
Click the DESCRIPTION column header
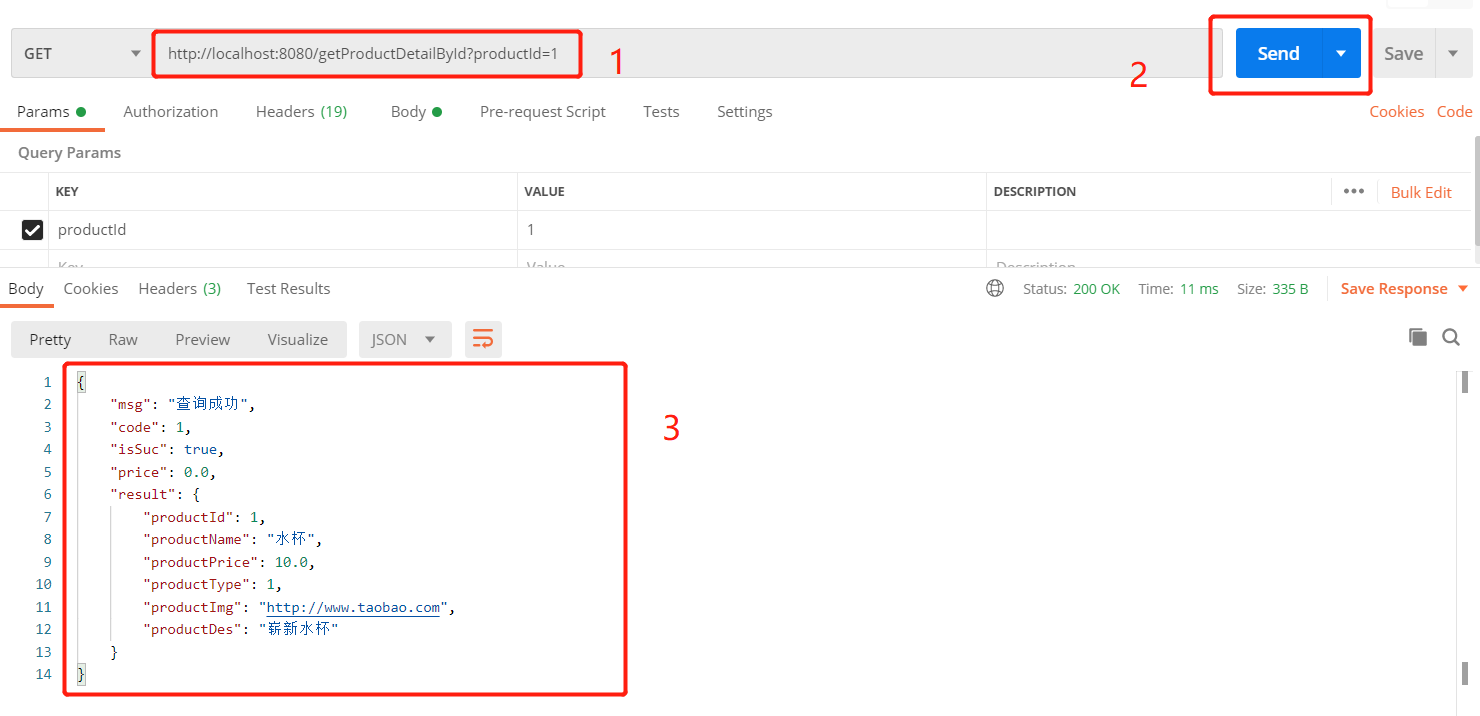(1035, 192)
